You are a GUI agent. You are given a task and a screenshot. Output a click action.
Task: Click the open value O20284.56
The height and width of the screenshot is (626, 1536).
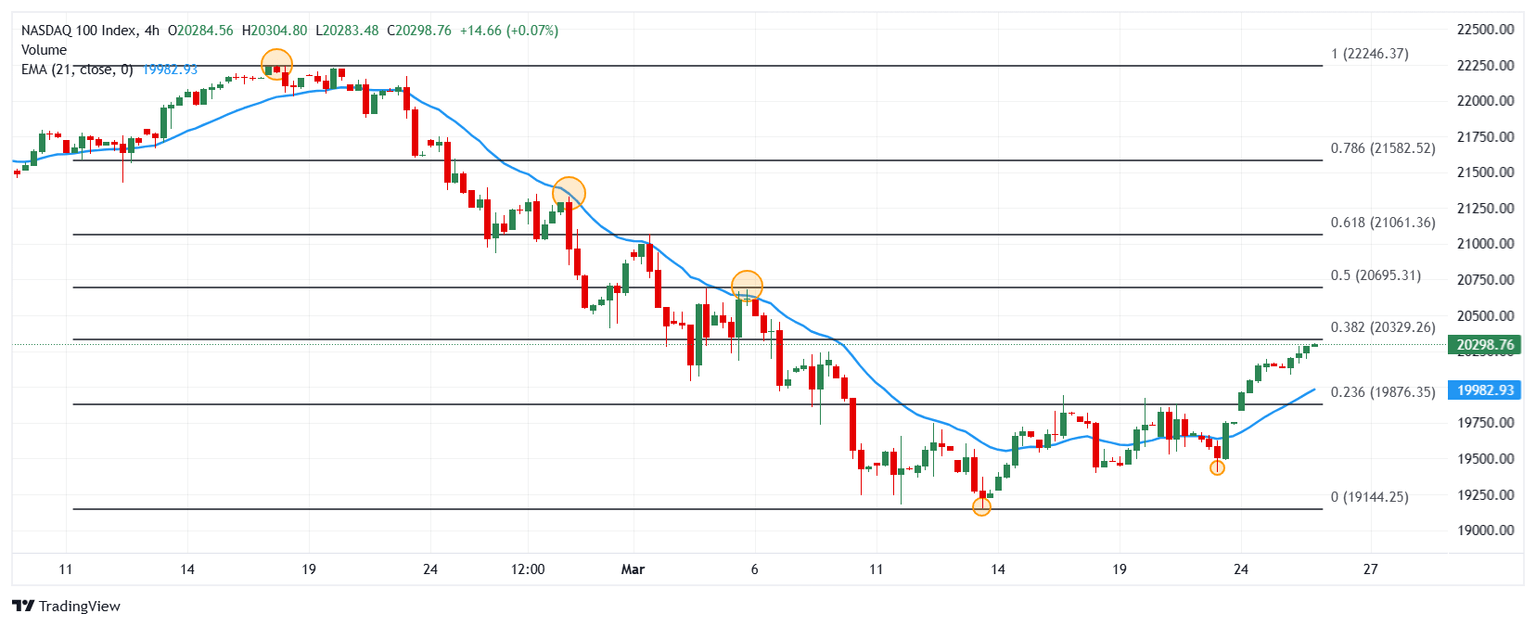click(203, 31)
